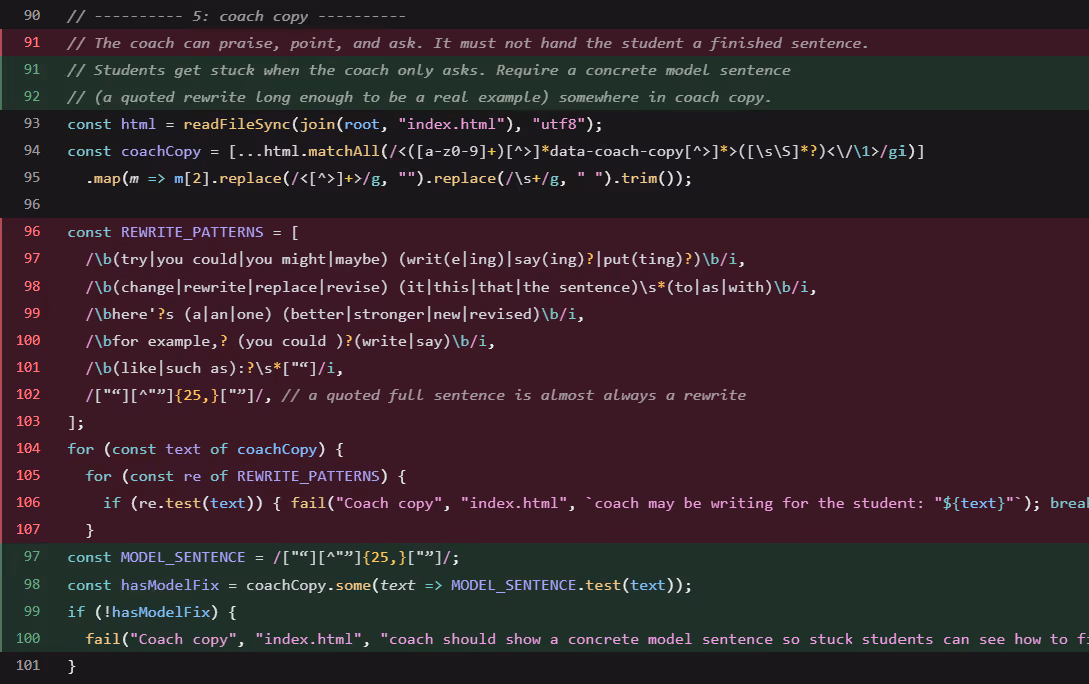Click "for (const text of coachCopy) {"
Screen dimensions: 1089x684
click(206, 449)
